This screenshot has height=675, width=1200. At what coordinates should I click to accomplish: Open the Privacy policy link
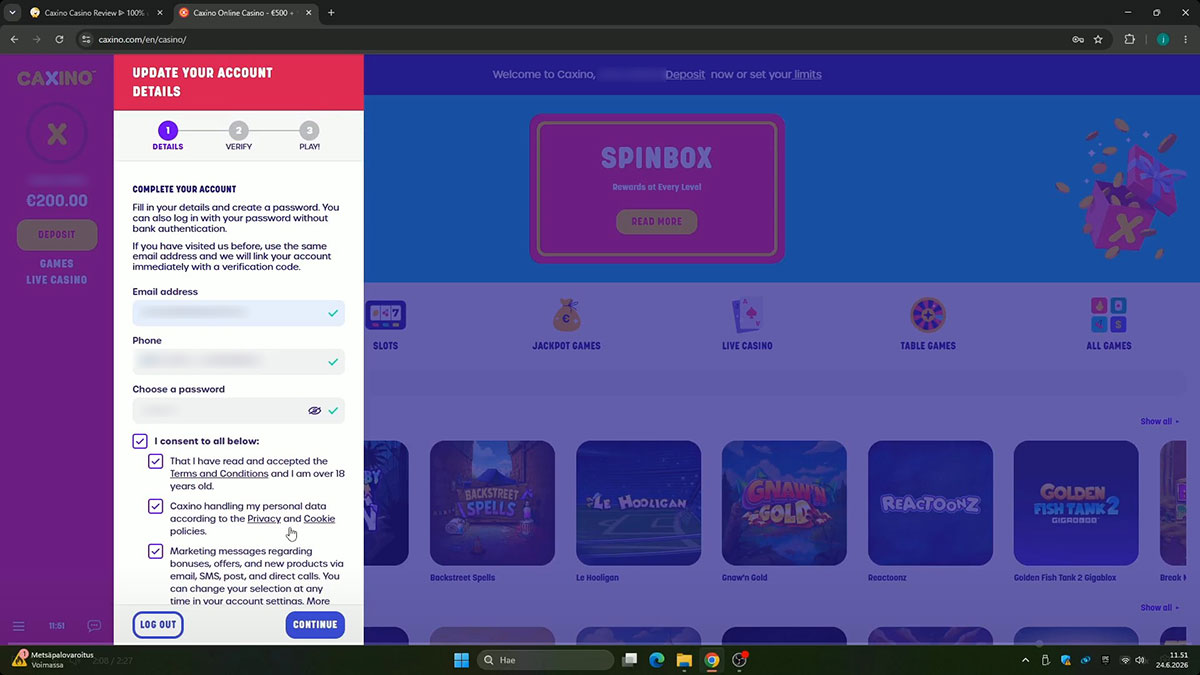pyautogui.click(x=264, y=519)
